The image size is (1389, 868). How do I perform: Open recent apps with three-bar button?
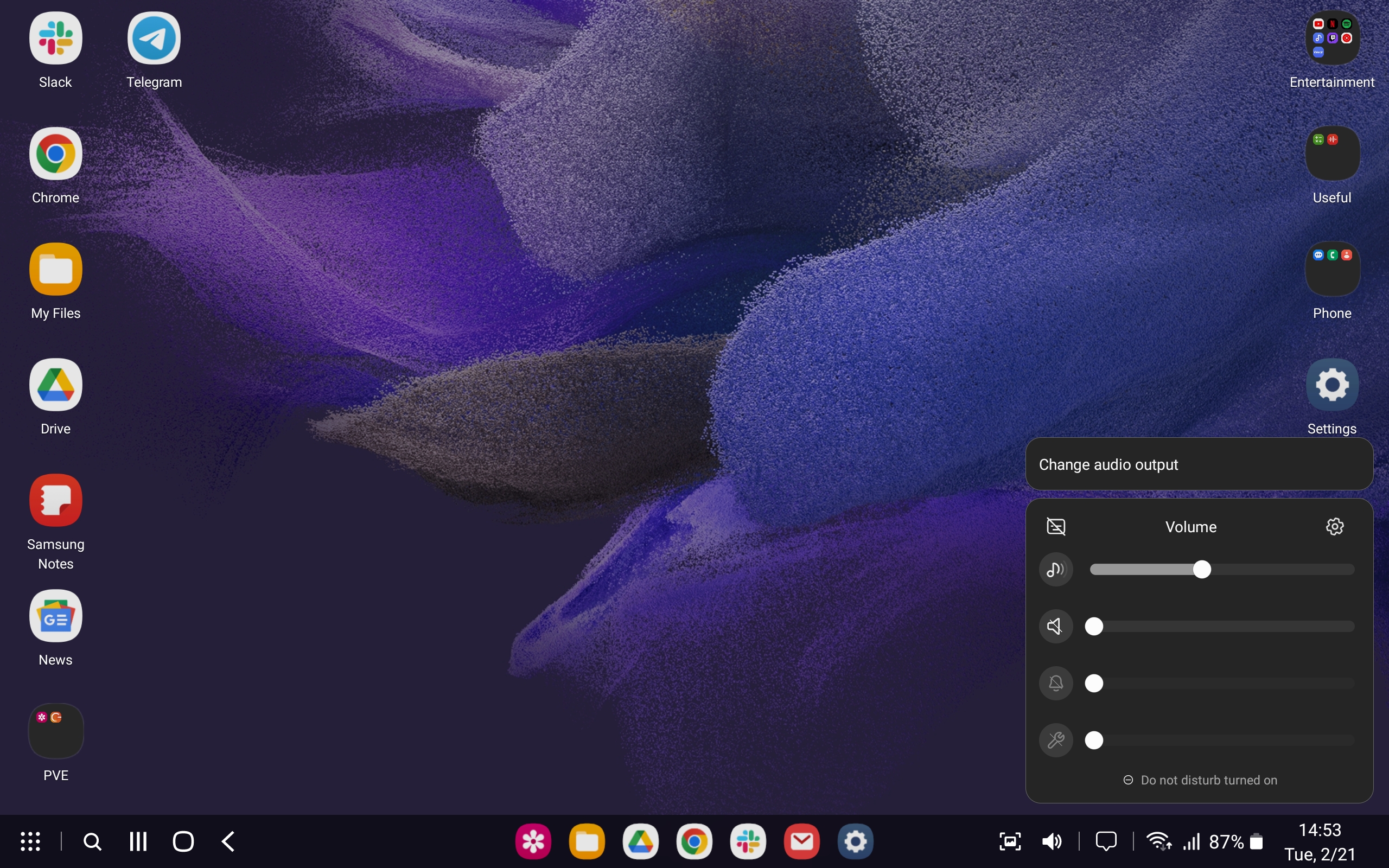coord(138,841)
